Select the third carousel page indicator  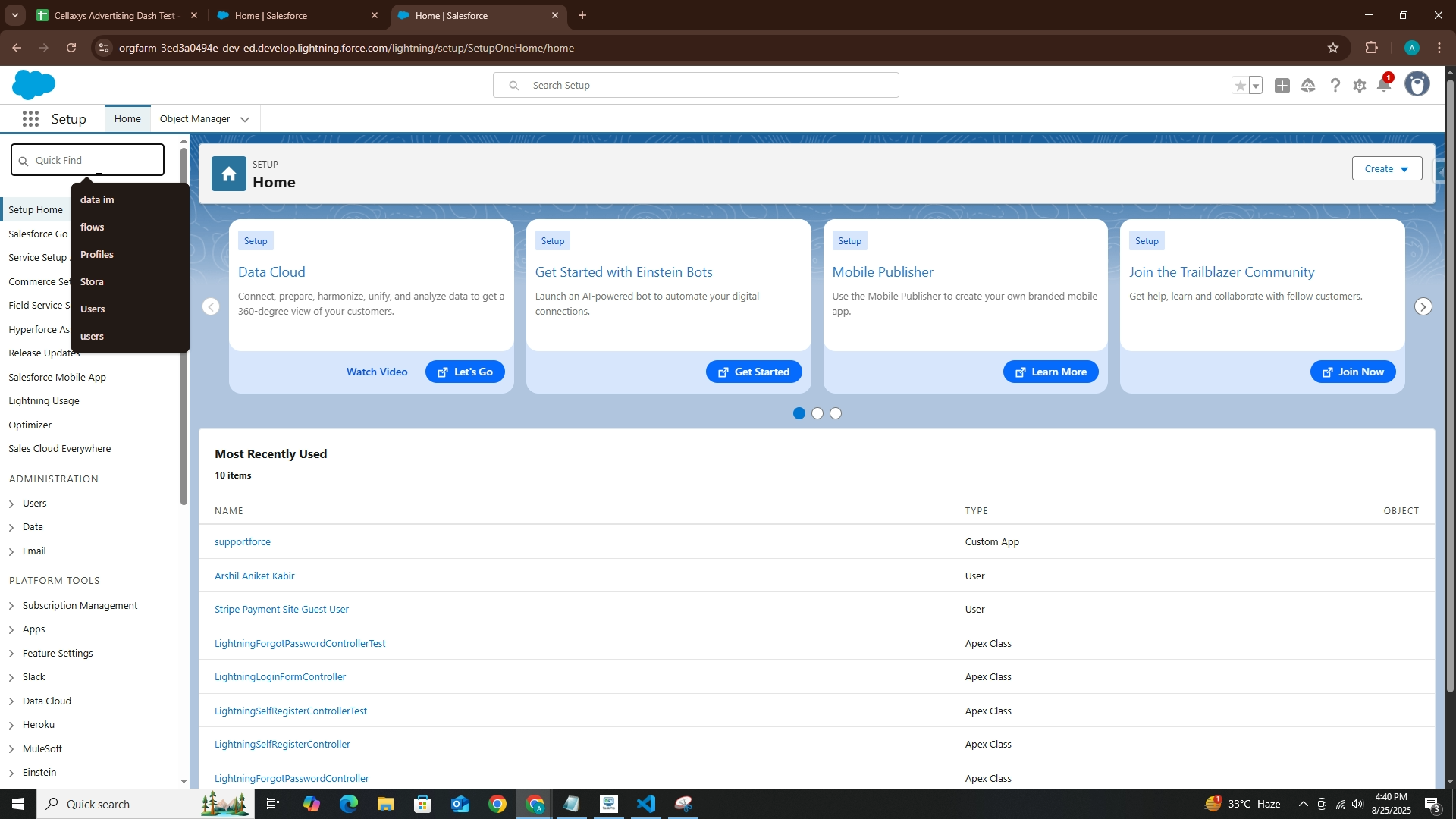[836, 413]
